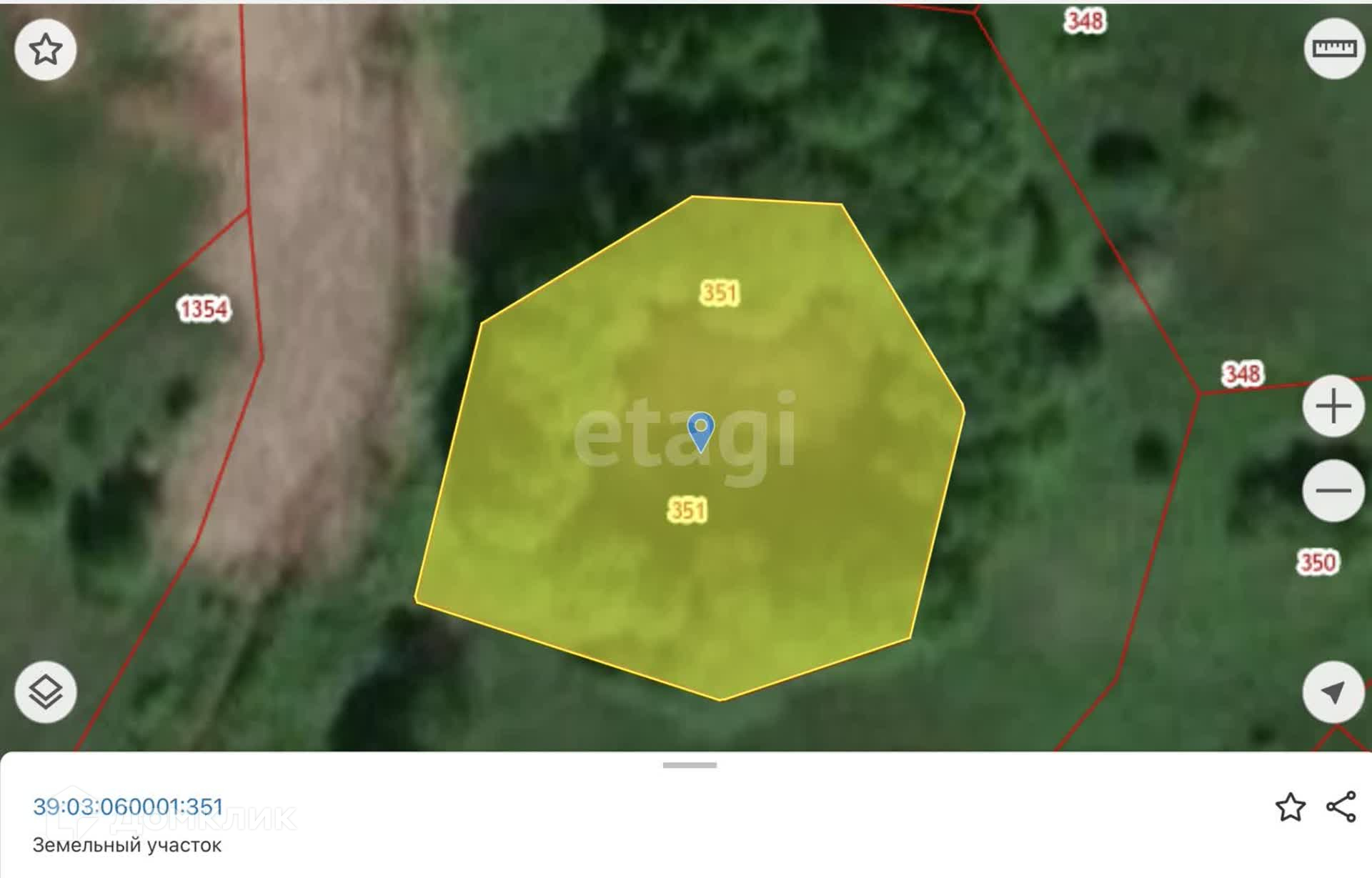Screen dimensions: 1372x878
Task: Add parcel to favorites in the info panel
Action: (1290, 807)
